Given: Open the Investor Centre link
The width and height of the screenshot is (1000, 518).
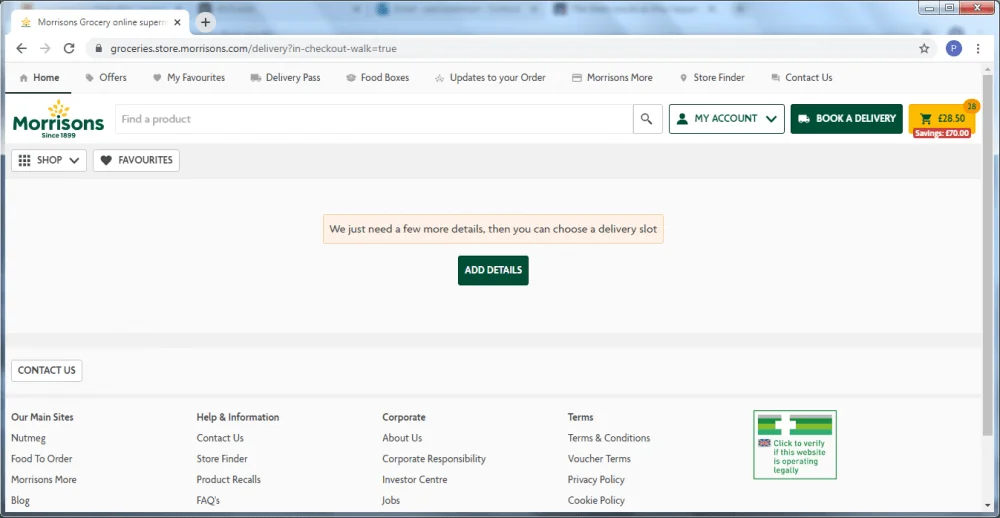Looking at the screenshot, I should pos(415,480).
